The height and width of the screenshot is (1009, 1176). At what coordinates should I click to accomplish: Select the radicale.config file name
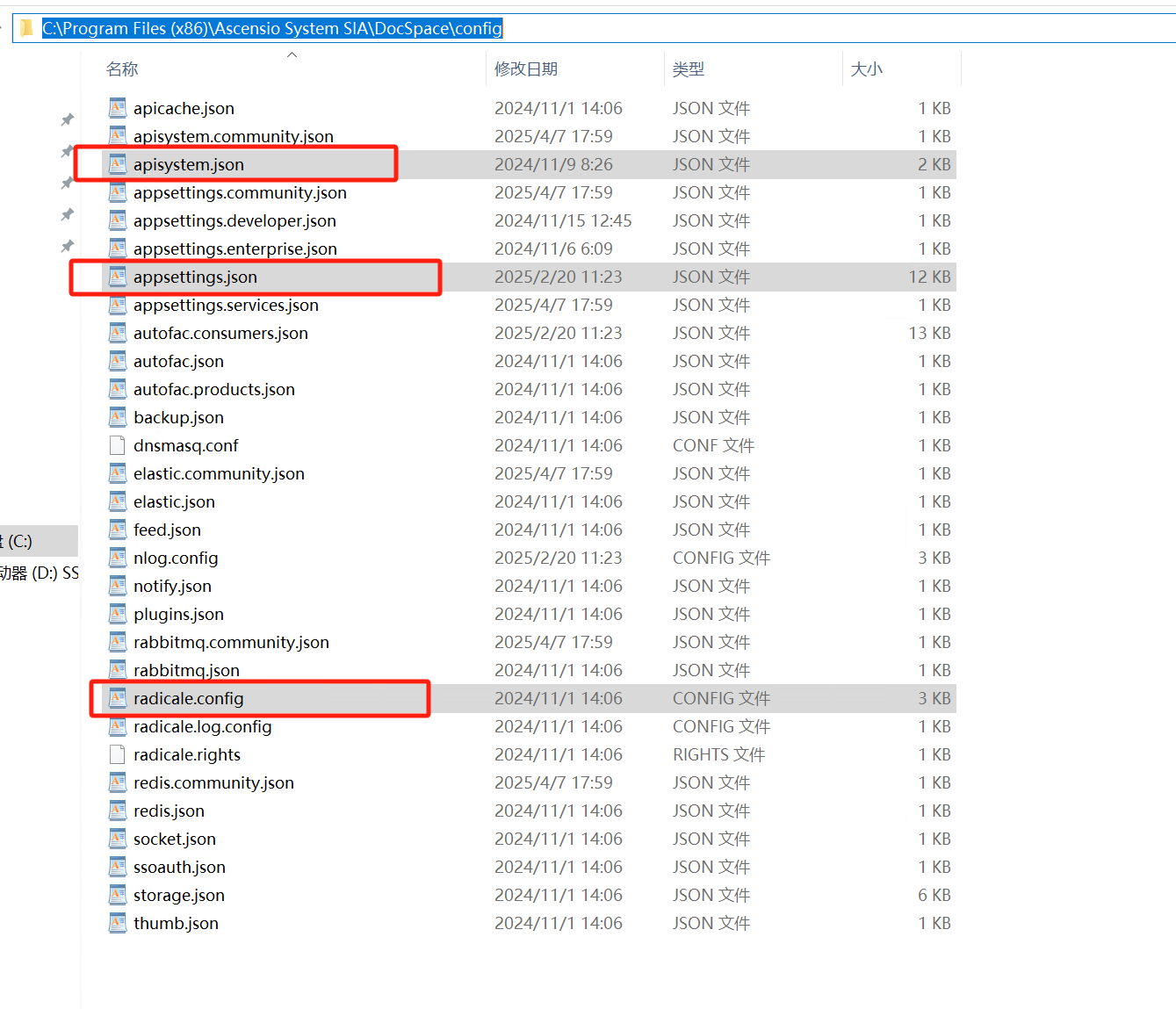point(189,698)
